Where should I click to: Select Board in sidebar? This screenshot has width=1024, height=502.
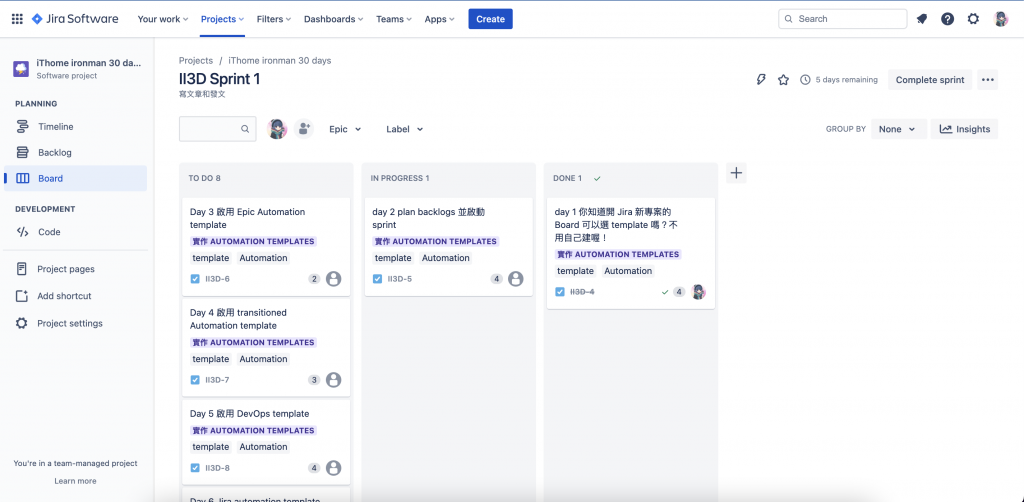pyautogui.click(x=75, y=178)
